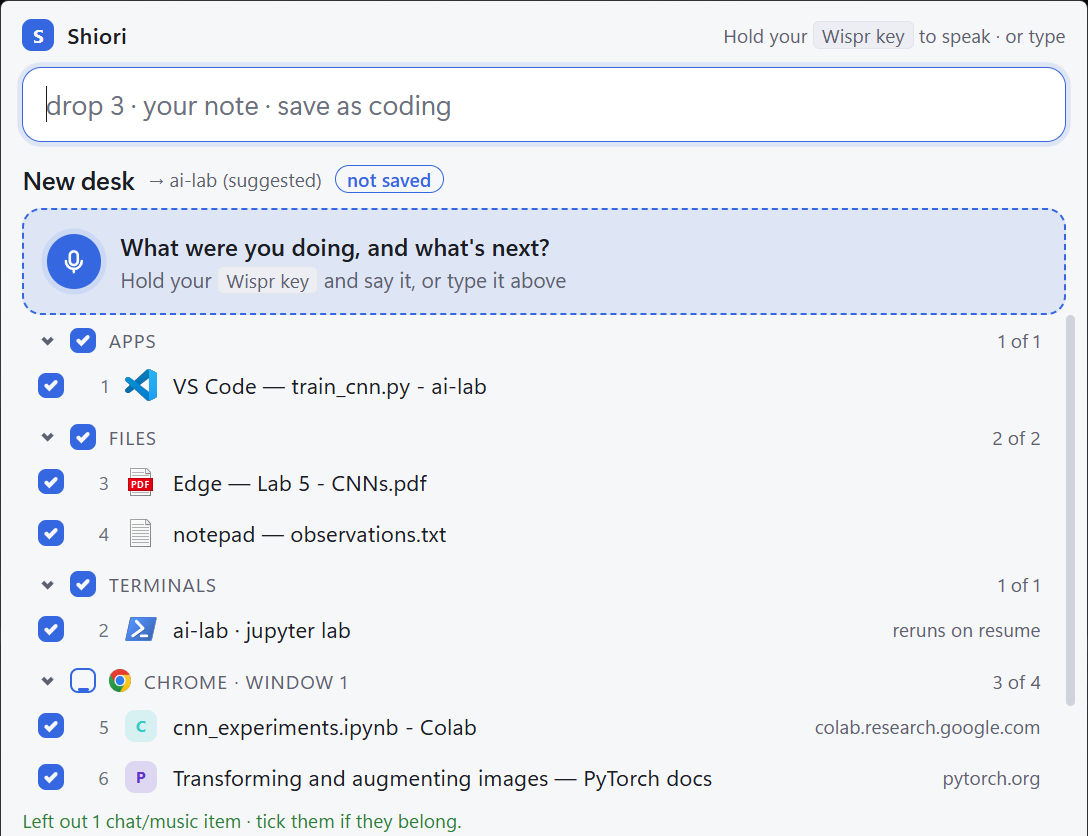1088x836 pixels.
Task: Click the APPS section label
Action: click(133, 341)
